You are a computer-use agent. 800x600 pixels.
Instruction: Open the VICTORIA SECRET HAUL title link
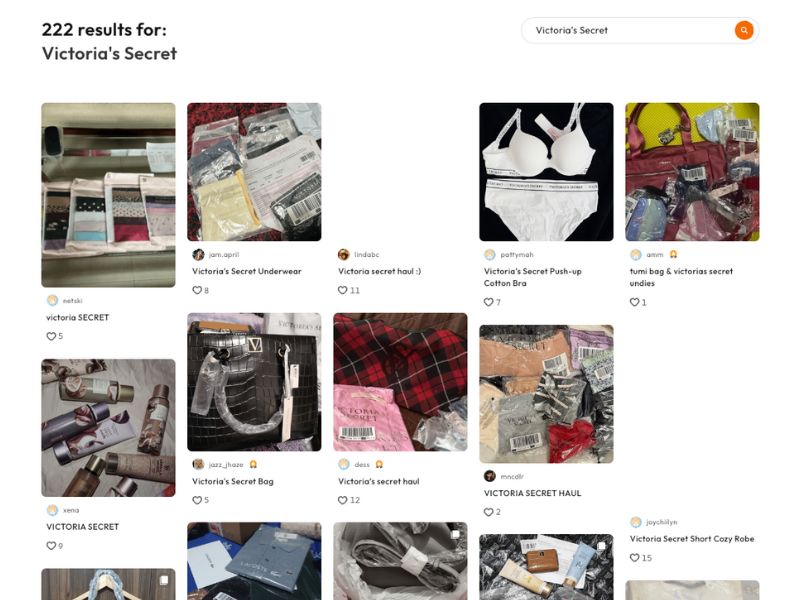click(x=532, y=493)
